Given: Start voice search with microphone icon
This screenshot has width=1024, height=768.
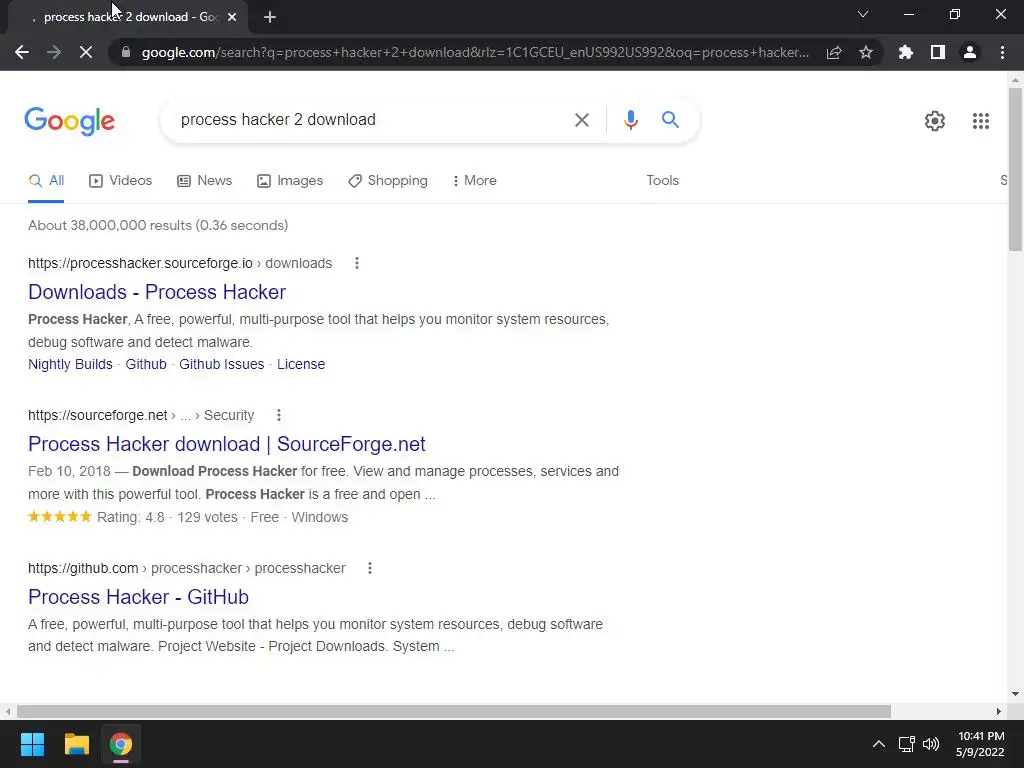Looking at the screenshot, I should point(630,120).
